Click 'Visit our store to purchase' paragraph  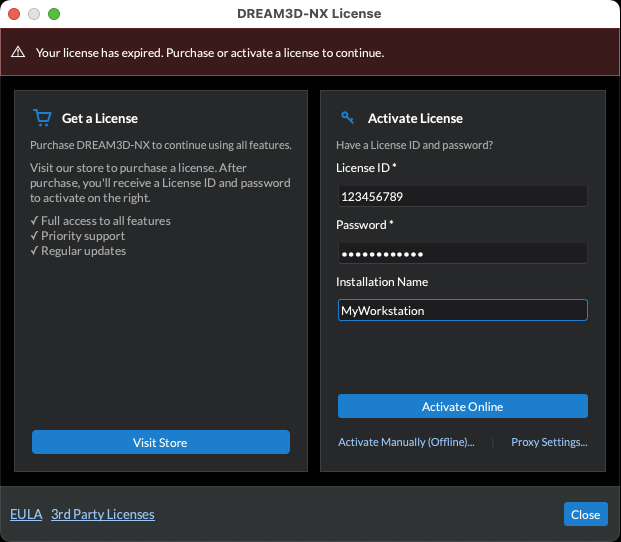point(160,183)
